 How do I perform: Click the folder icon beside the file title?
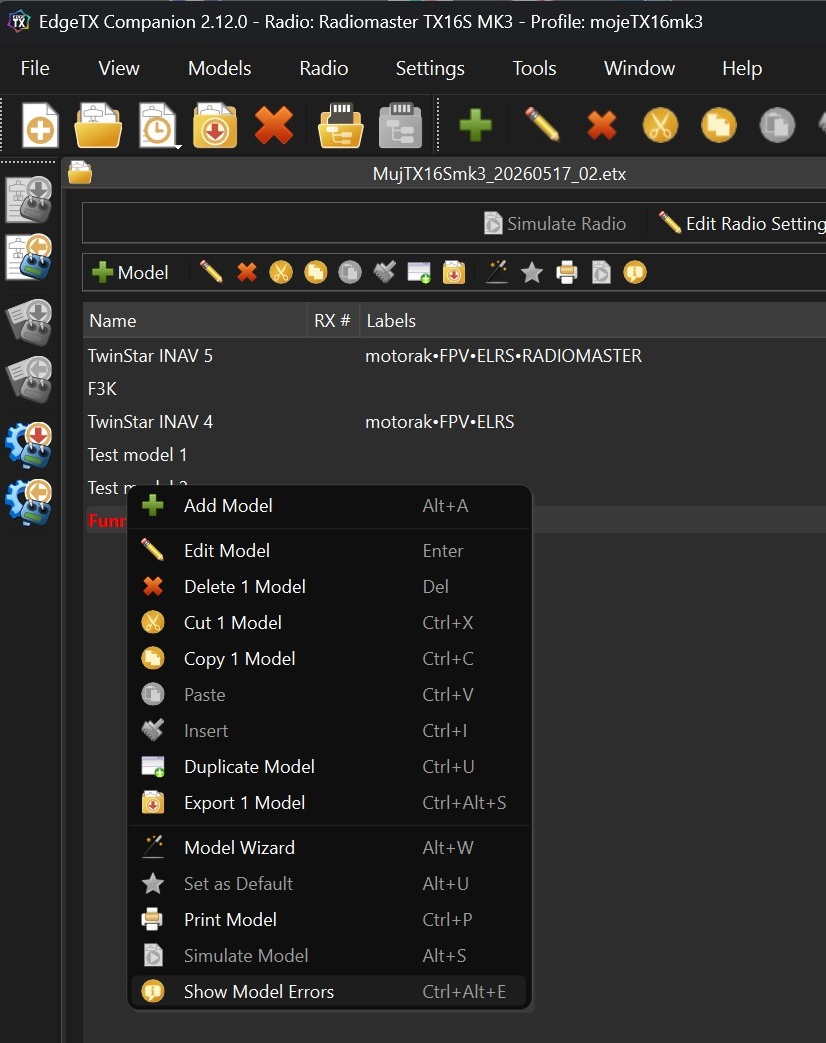tap(80, 173)
